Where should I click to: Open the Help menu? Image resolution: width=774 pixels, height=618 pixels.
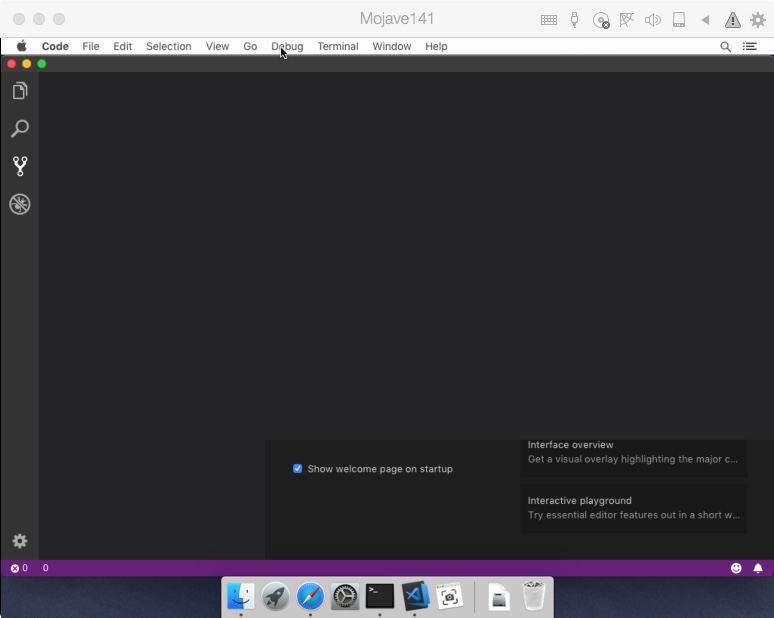pos(436,46)
